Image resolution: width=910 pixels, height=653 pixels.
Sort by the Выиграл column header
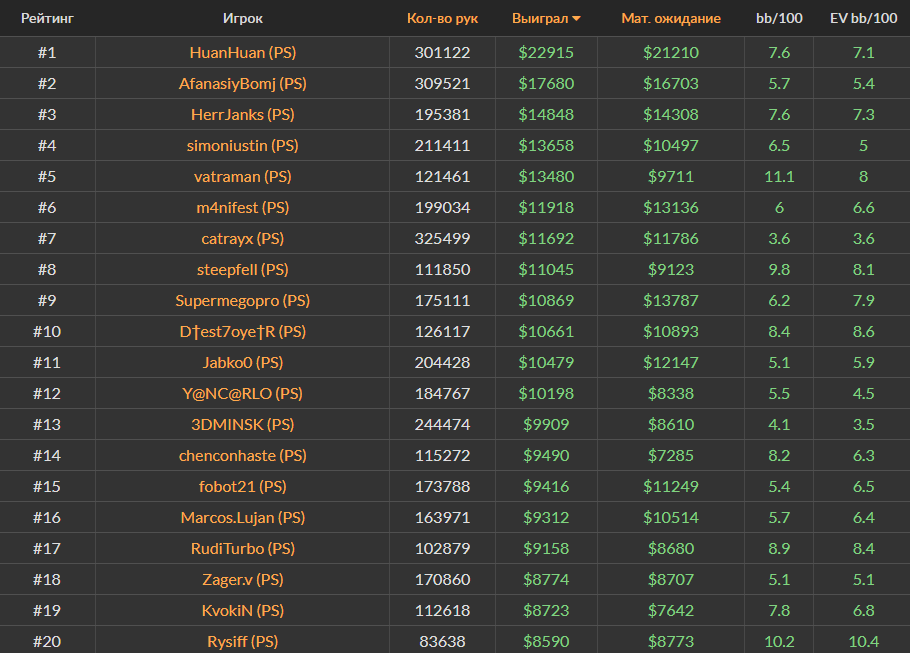click(x=538, y=18)
